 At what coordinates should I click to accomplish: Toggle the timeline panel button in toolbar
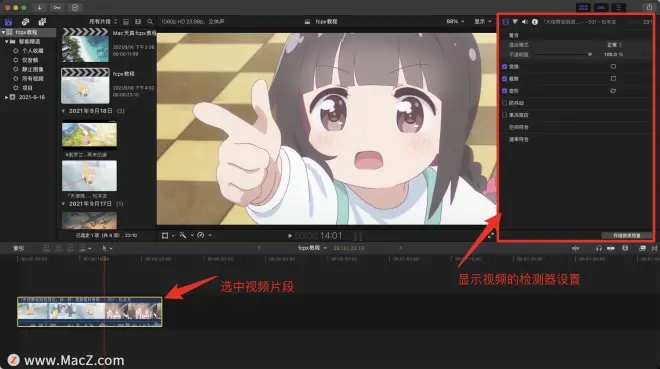601,8
